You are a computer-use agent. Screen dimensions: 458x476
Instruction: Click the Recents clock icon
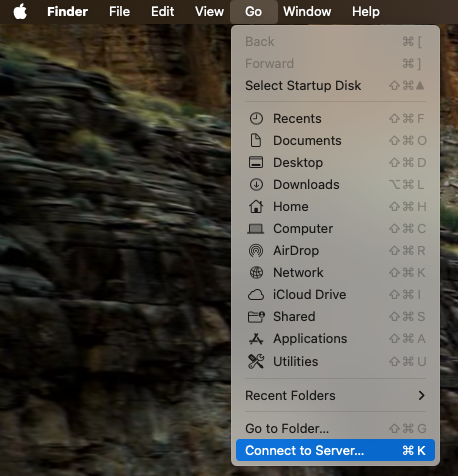tap(256, 119)
